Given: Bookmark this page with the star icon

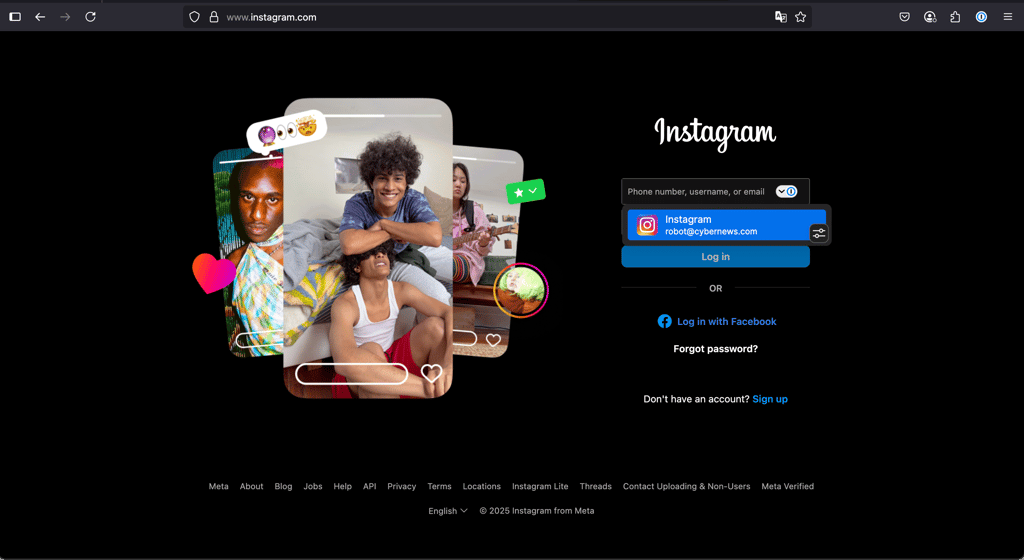Looking at the screenshot, I should pyautogui.click(x=801, y=17).
